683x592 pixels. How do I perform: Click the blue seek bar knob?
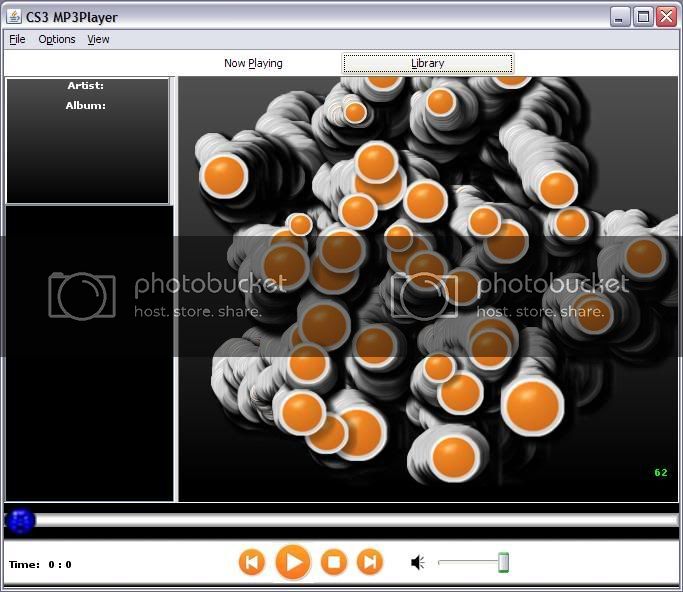point(20,521)
